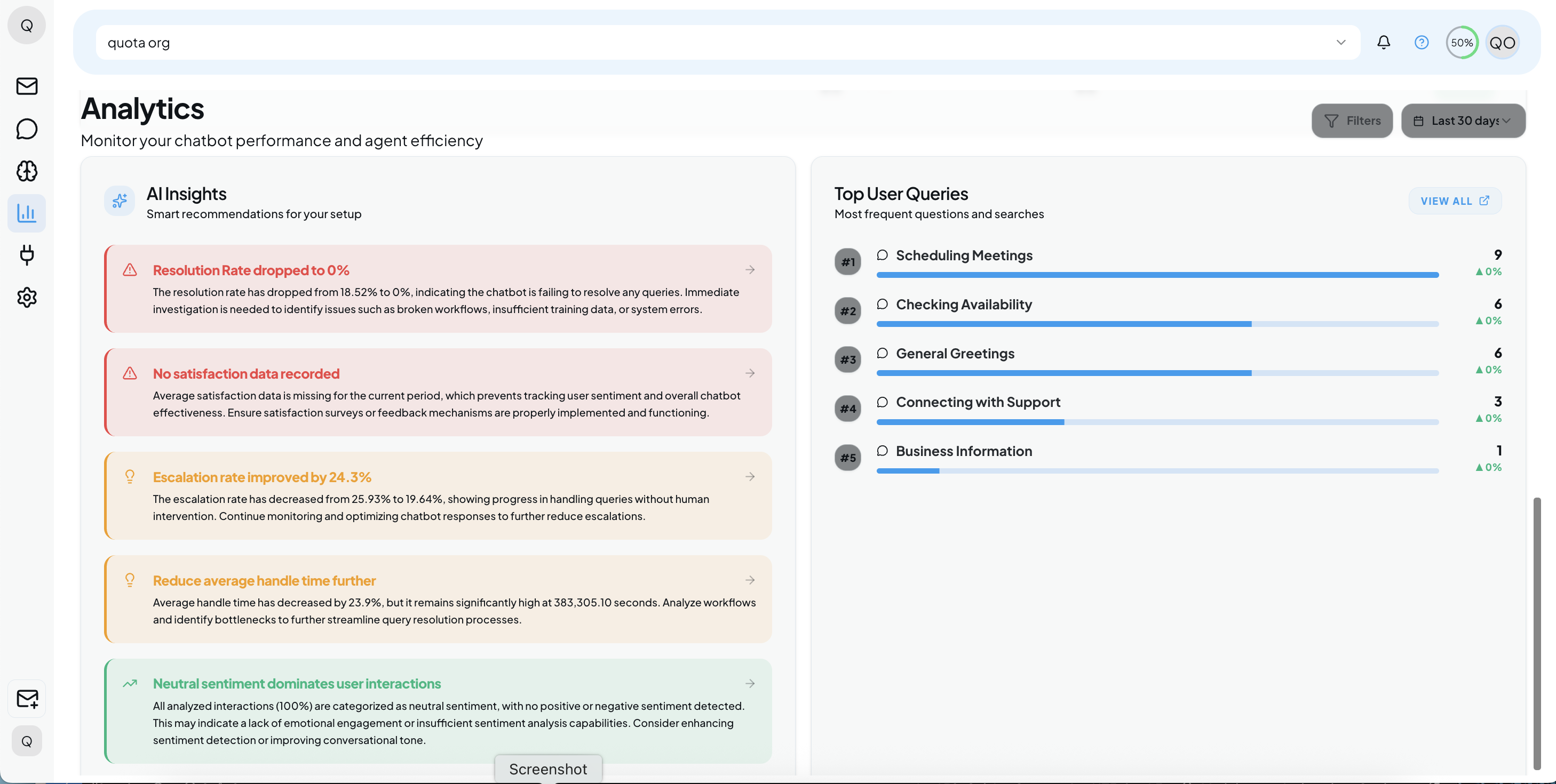
Task: Open the AI brain sidebar icon
Action: click(27, 171)
